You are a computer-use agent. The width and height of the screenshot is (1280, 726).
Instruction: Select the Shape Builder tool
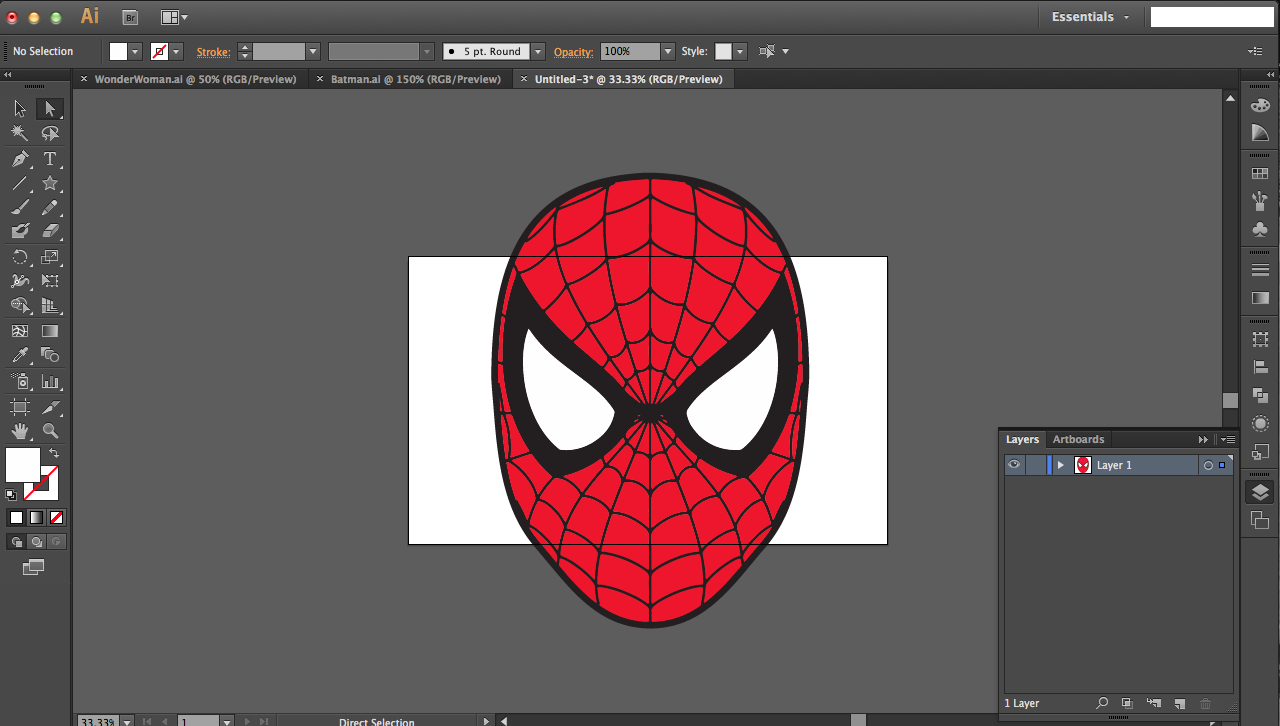tap(20, 306)
